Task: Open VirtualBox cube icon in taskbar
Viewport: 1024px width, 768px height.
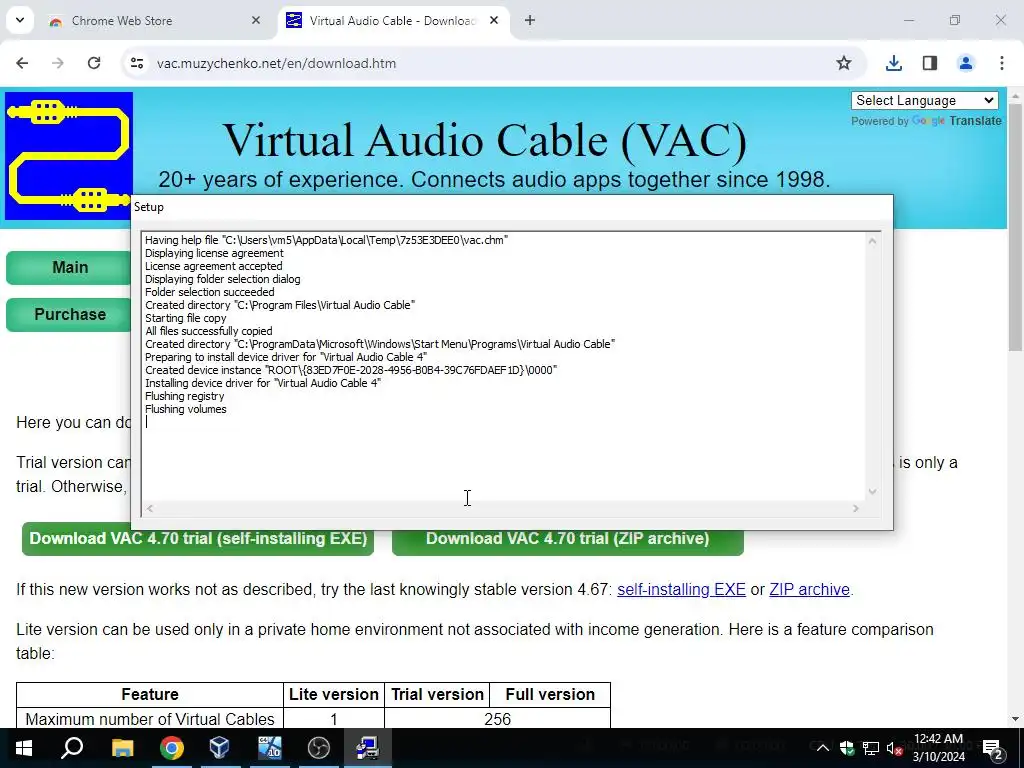Action: (x=219, y=748)
